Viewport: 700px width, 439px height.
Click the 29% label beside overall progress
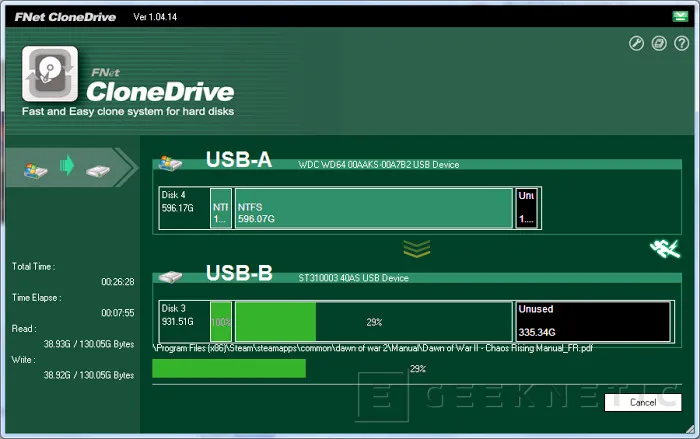pyautogui.click(x=418, y=369)
